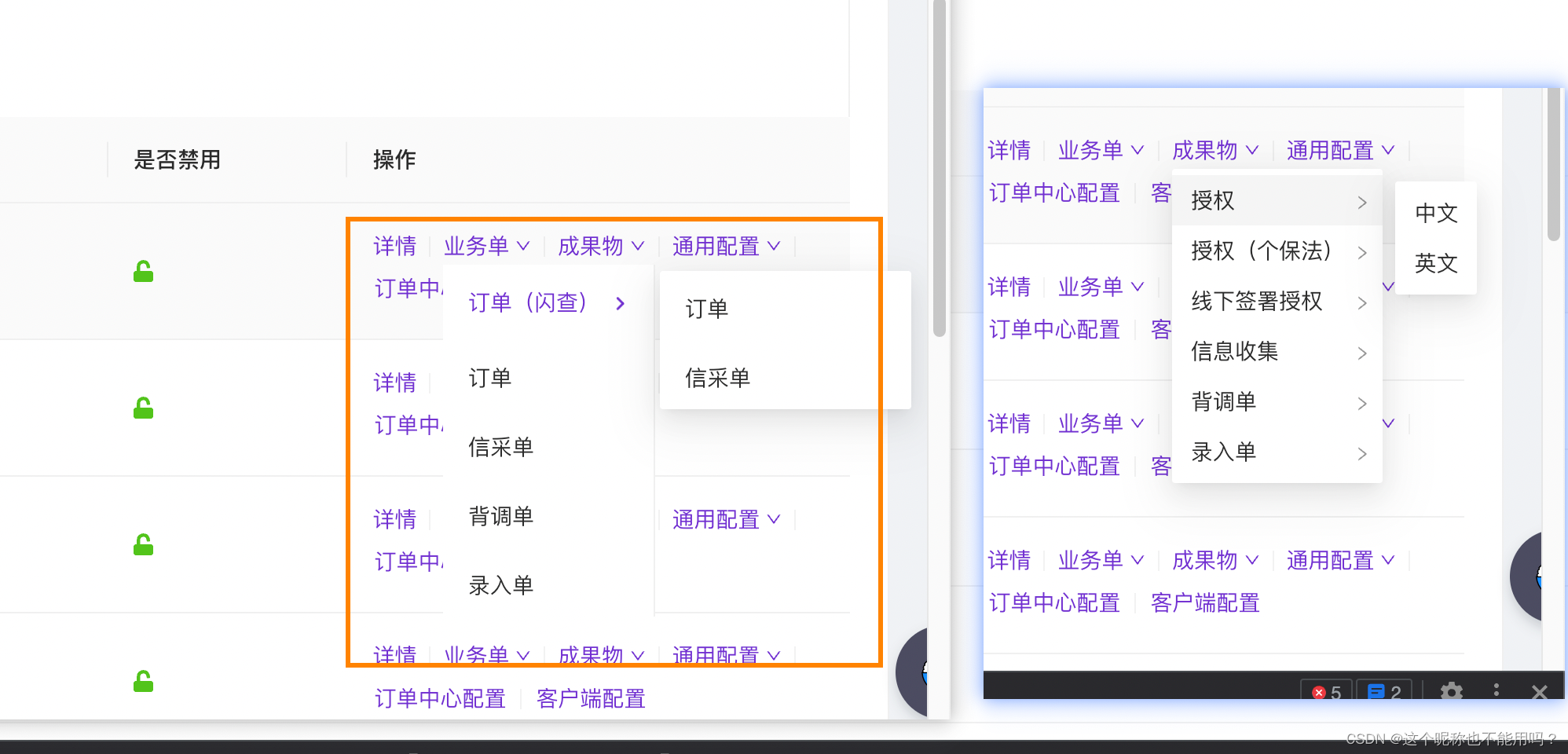Open the DevTools settings gear icon
This screenshot has width=1568, height=754.
[1452, 692]
